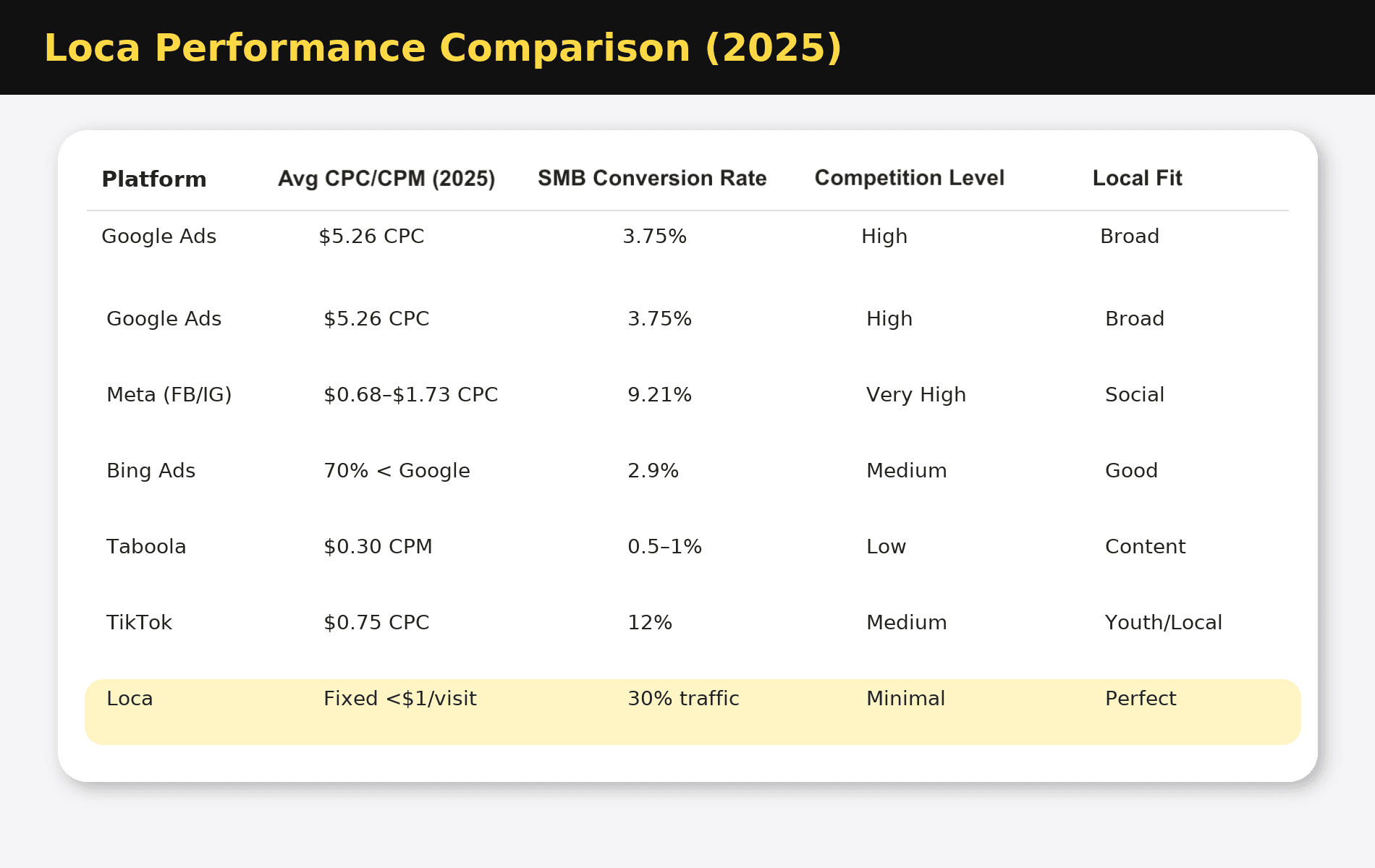Click the Competition Level column header
The height and width of the screenshot is (868, 1375).
point(910,178)
